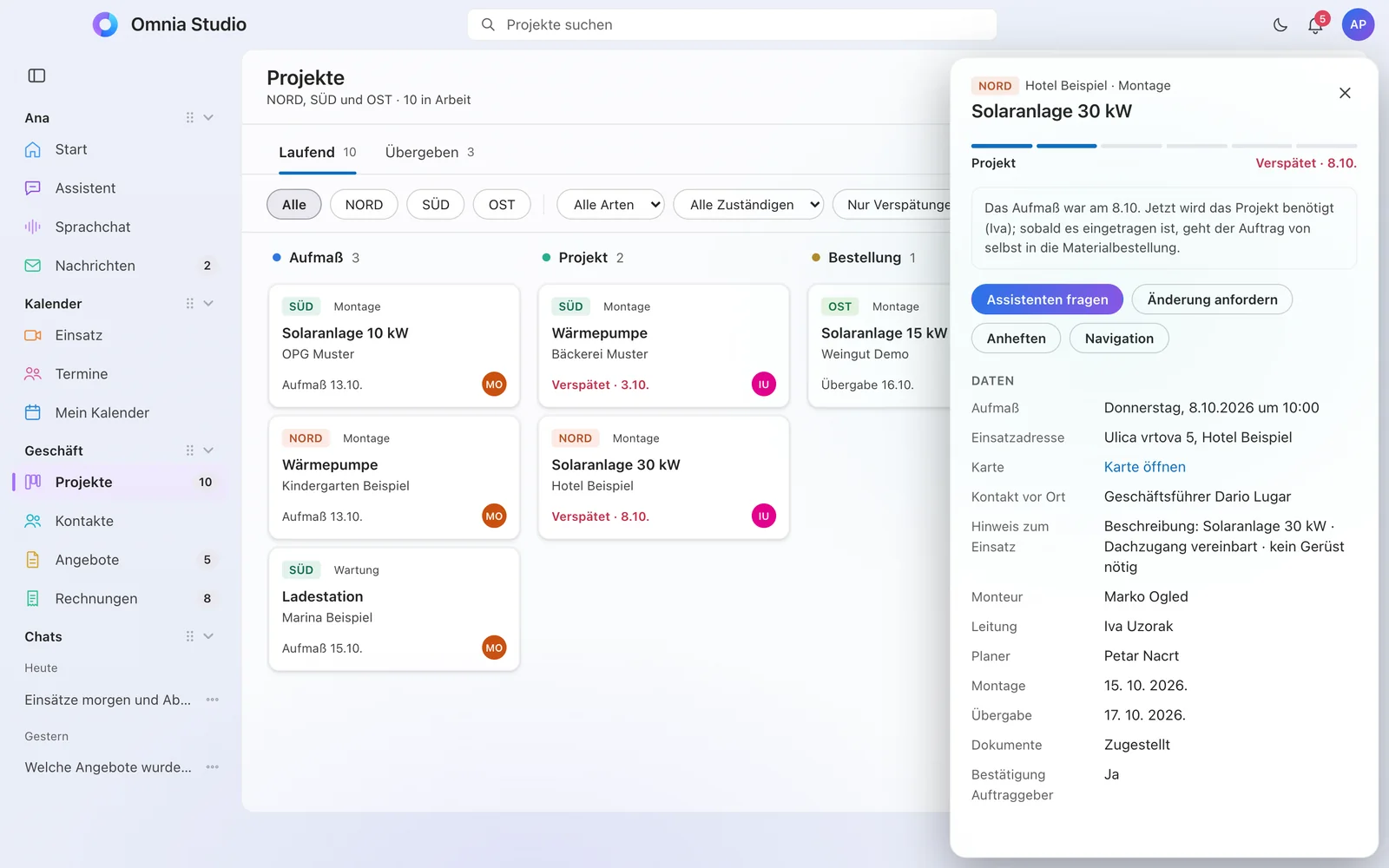Select the Alle filter chip
The image size is (1389, 868).
tap(294, 205)
